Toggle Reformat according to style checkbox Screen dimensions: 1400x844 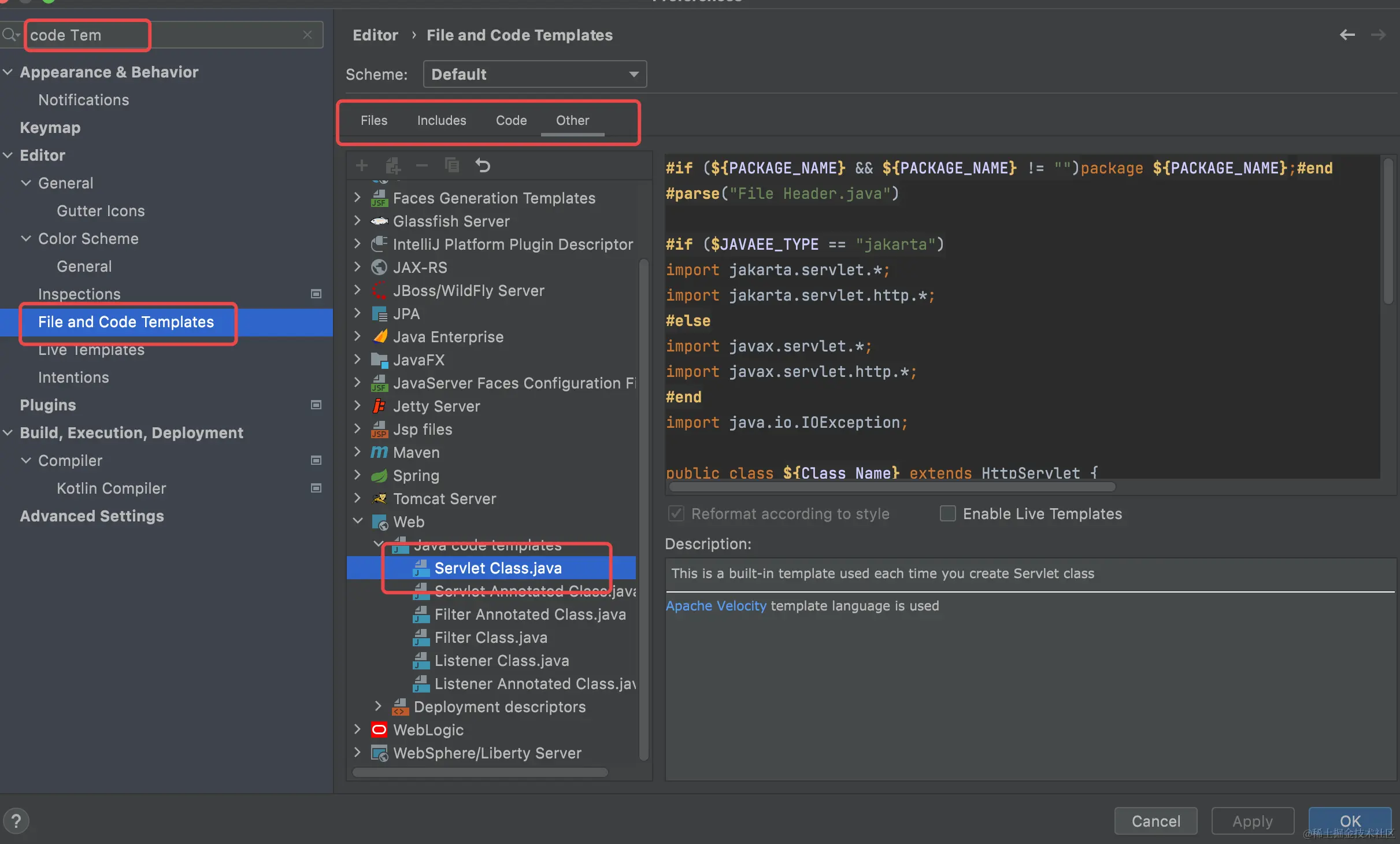click(676, 513)
